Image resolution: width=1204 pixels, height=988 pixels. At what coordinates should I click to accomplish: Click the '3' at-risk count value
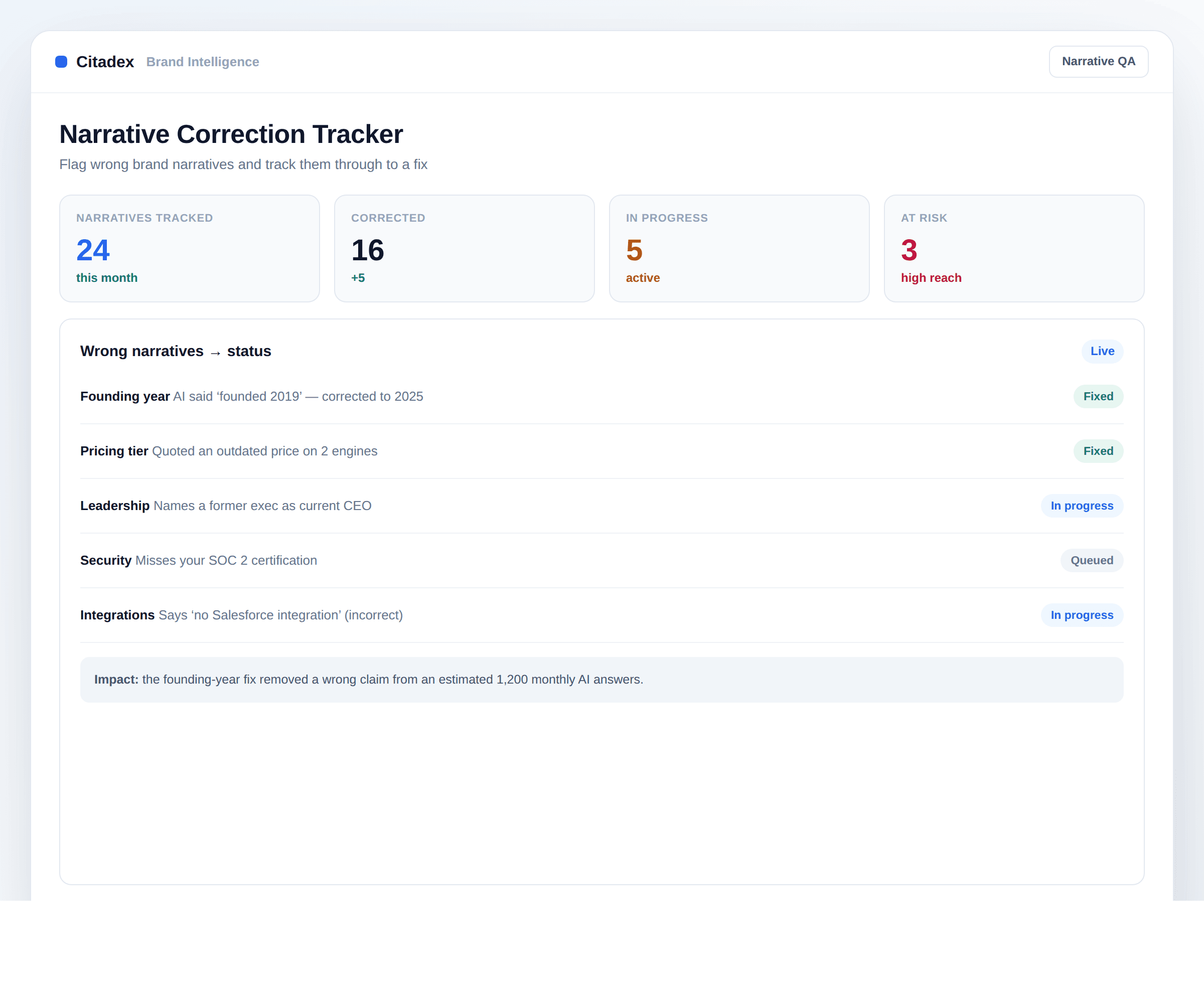point(909,250)
